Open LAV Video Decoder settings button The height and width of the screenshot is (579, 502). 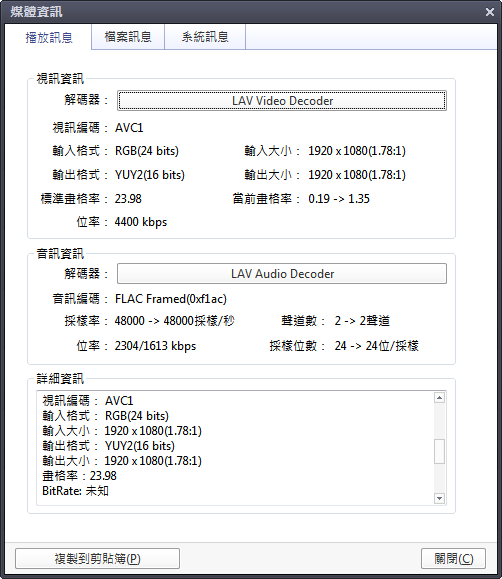pyautogui.click(x=282, y=100)
